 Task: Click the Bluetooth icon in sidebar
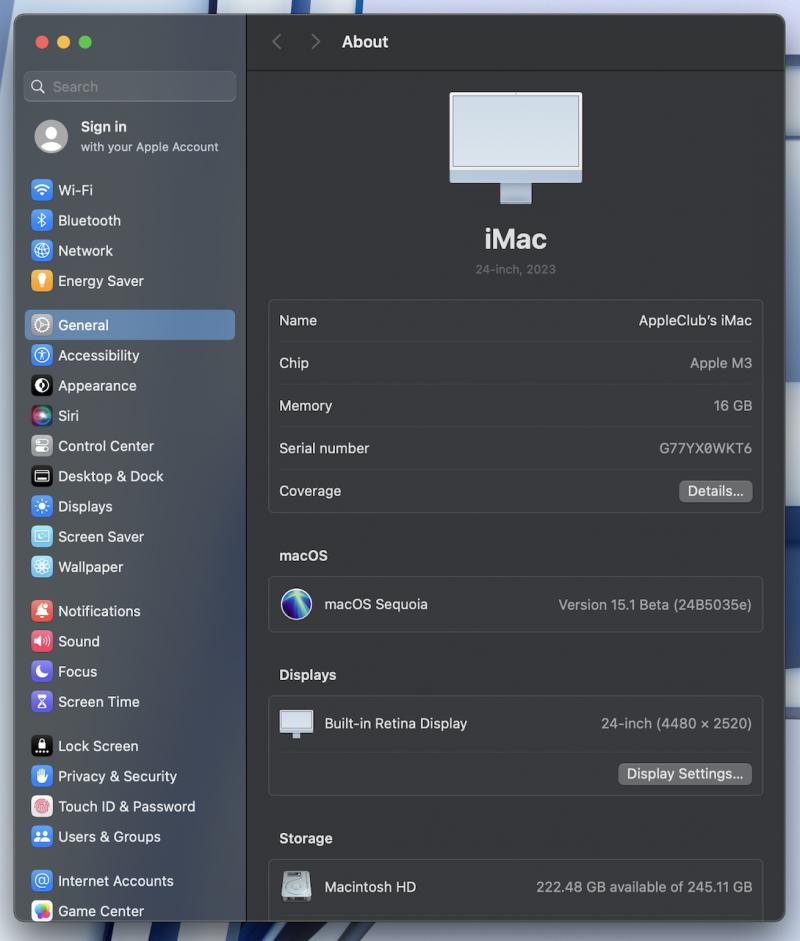click(42, 220)
